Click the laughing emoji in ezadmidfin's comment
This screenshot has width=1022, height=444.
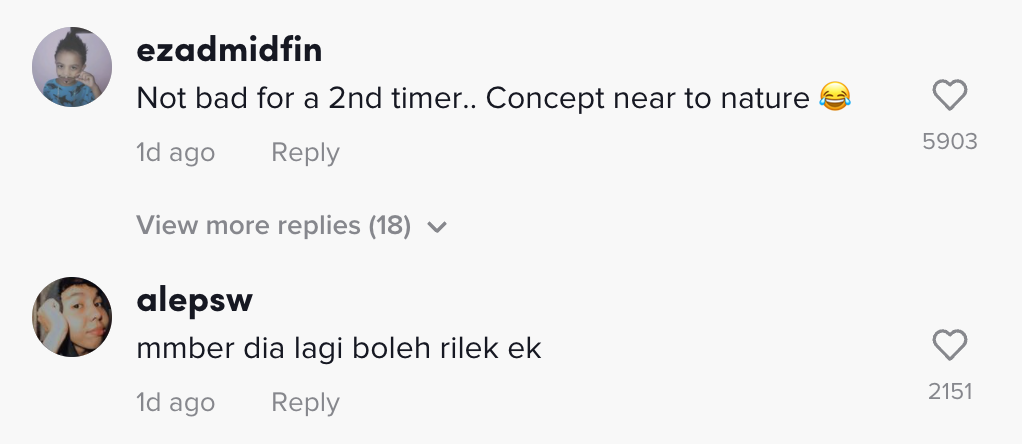pyautogui.click(x=834, y=98)
